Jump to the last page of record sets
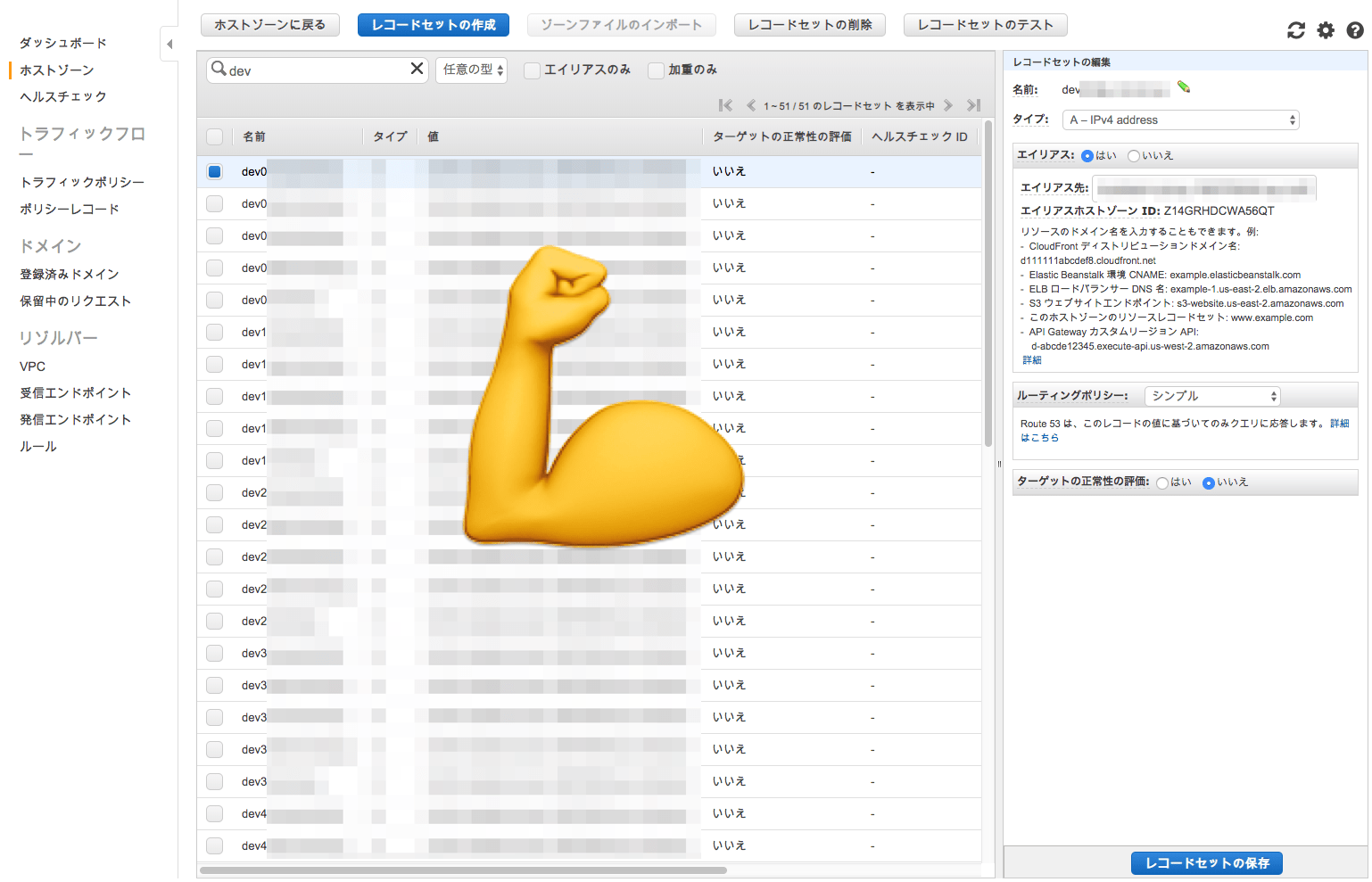 973,105
